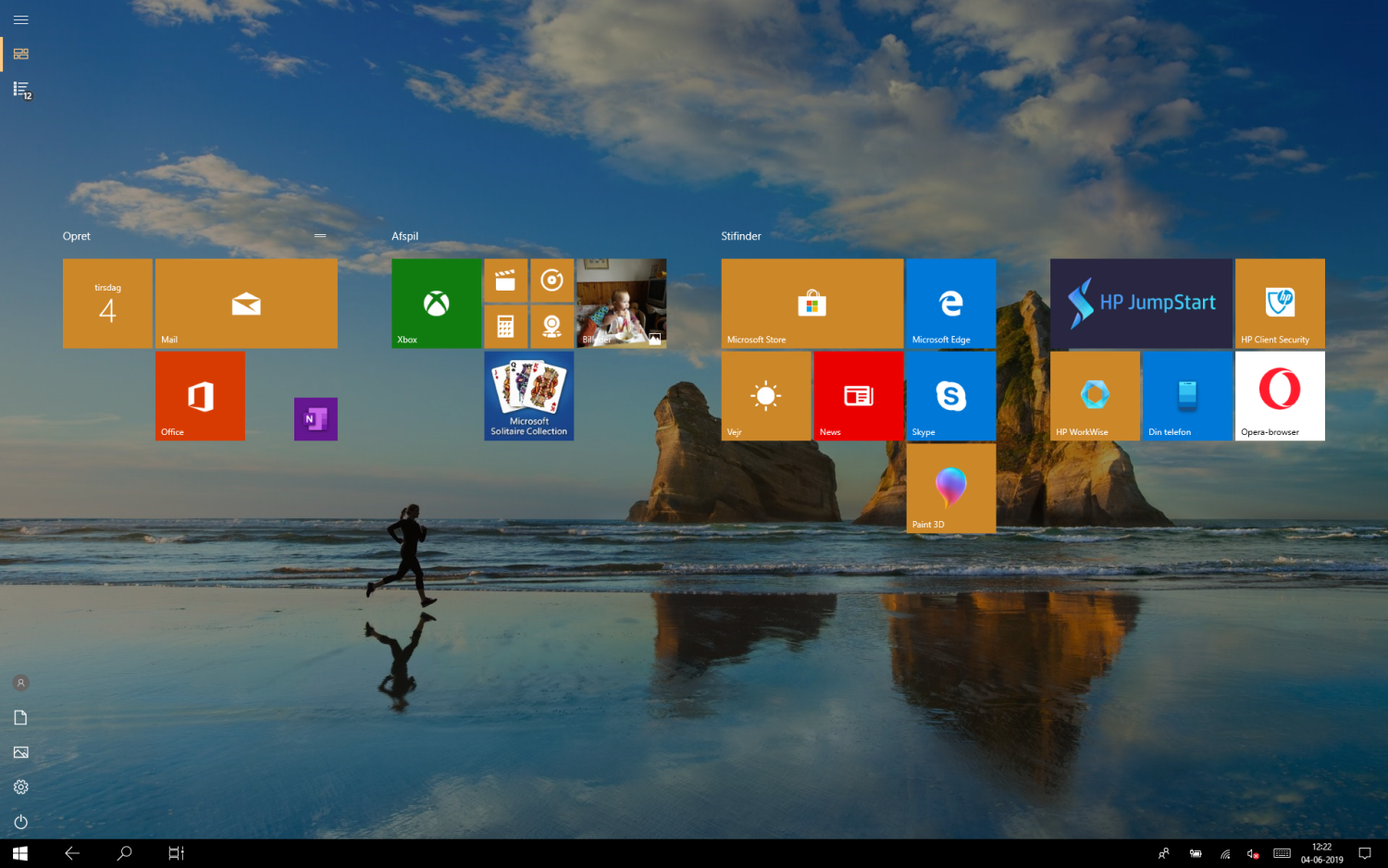Open Groove Music from its tile
Screen dimensions: 1388x868
click(x=552, y=280)
